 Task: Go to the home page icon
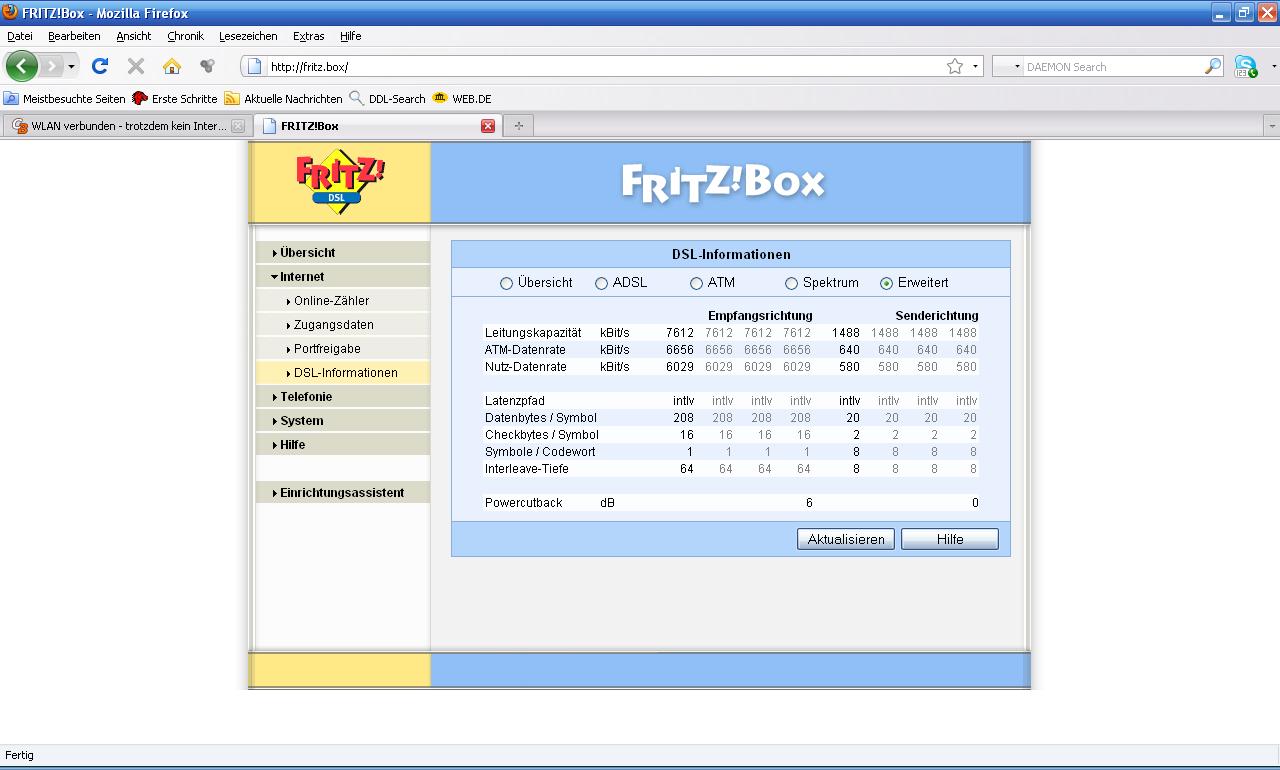172,66
